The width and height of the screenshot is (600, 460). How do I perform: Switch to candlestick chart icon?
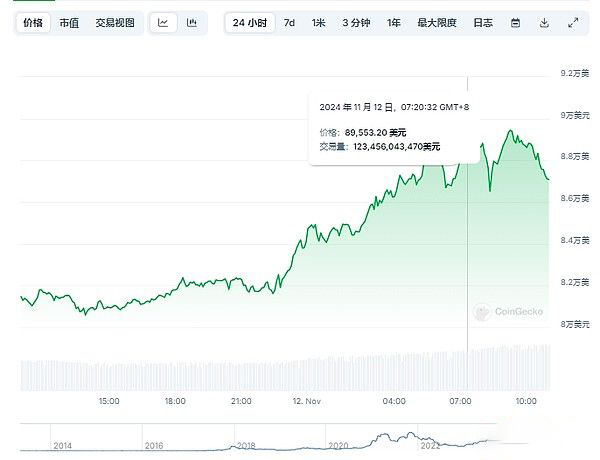tap(192, 23)
